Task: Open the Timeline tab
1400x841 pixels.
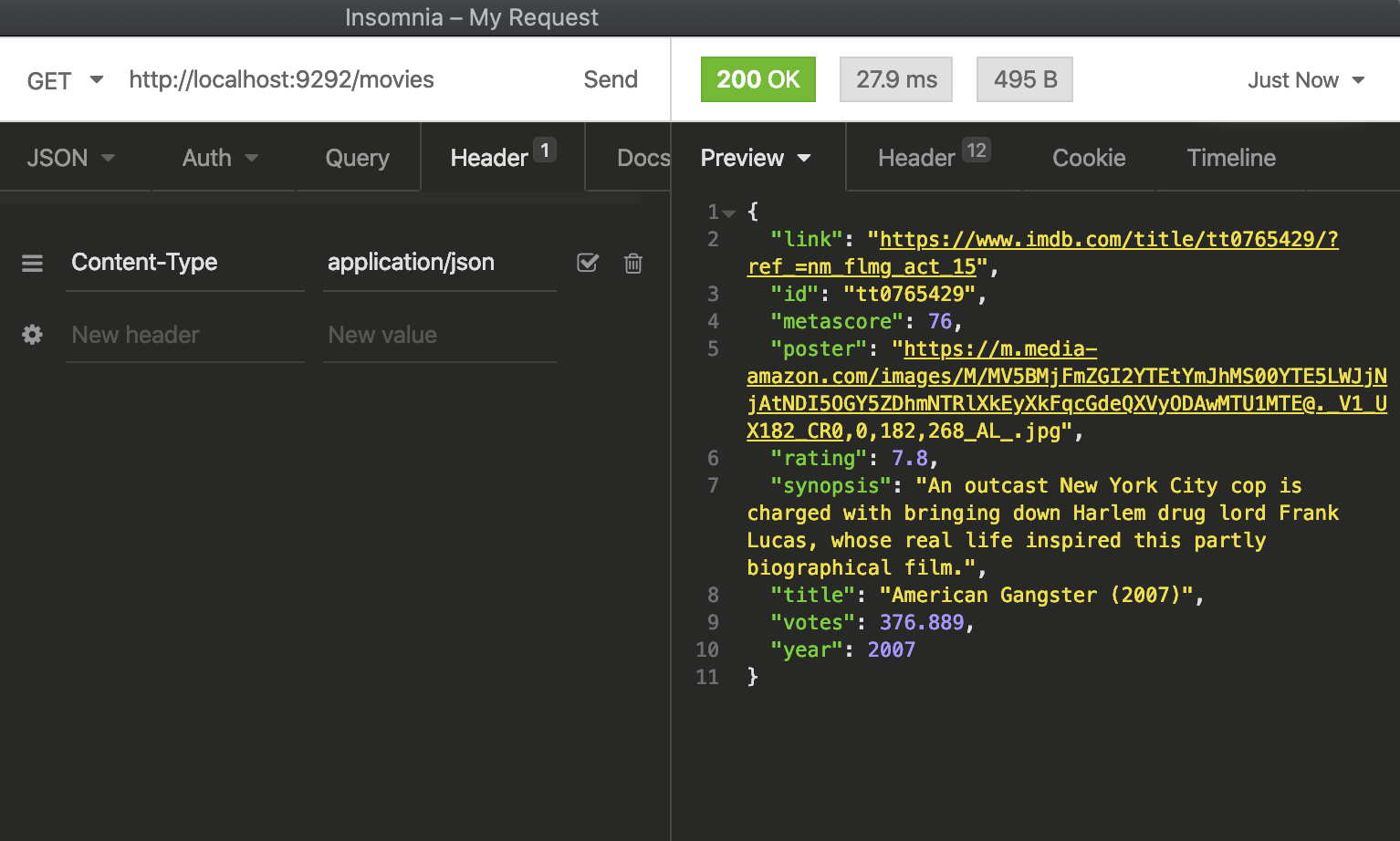Action: coord(1231,158)
